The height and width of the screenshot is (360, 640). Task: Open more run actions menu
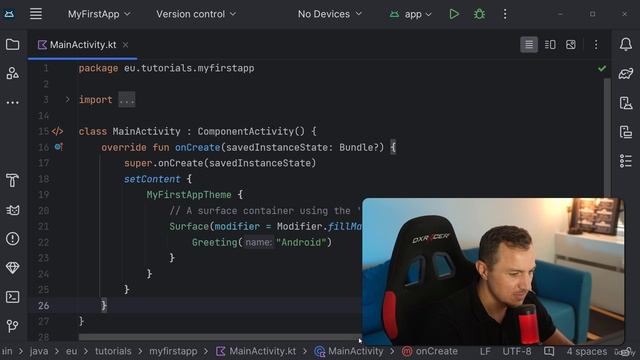click(x=505, y=14)
